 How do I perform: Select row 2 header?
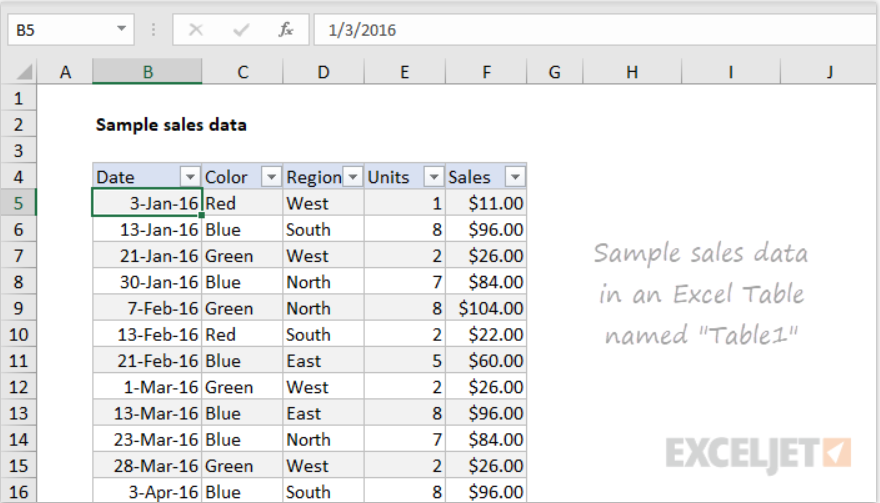coord(19,124)
